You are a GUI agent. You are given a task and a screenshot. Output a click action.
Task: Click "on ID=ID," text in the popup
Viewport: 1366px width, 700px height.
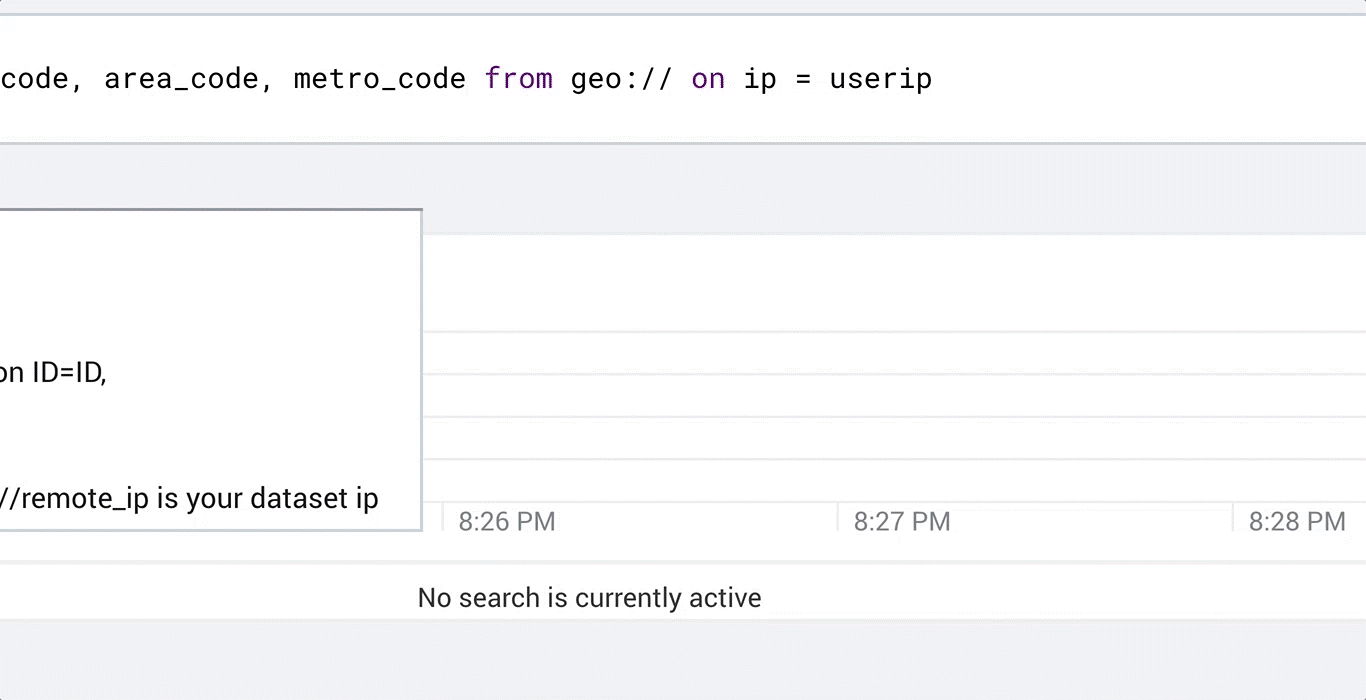(52, 373)
